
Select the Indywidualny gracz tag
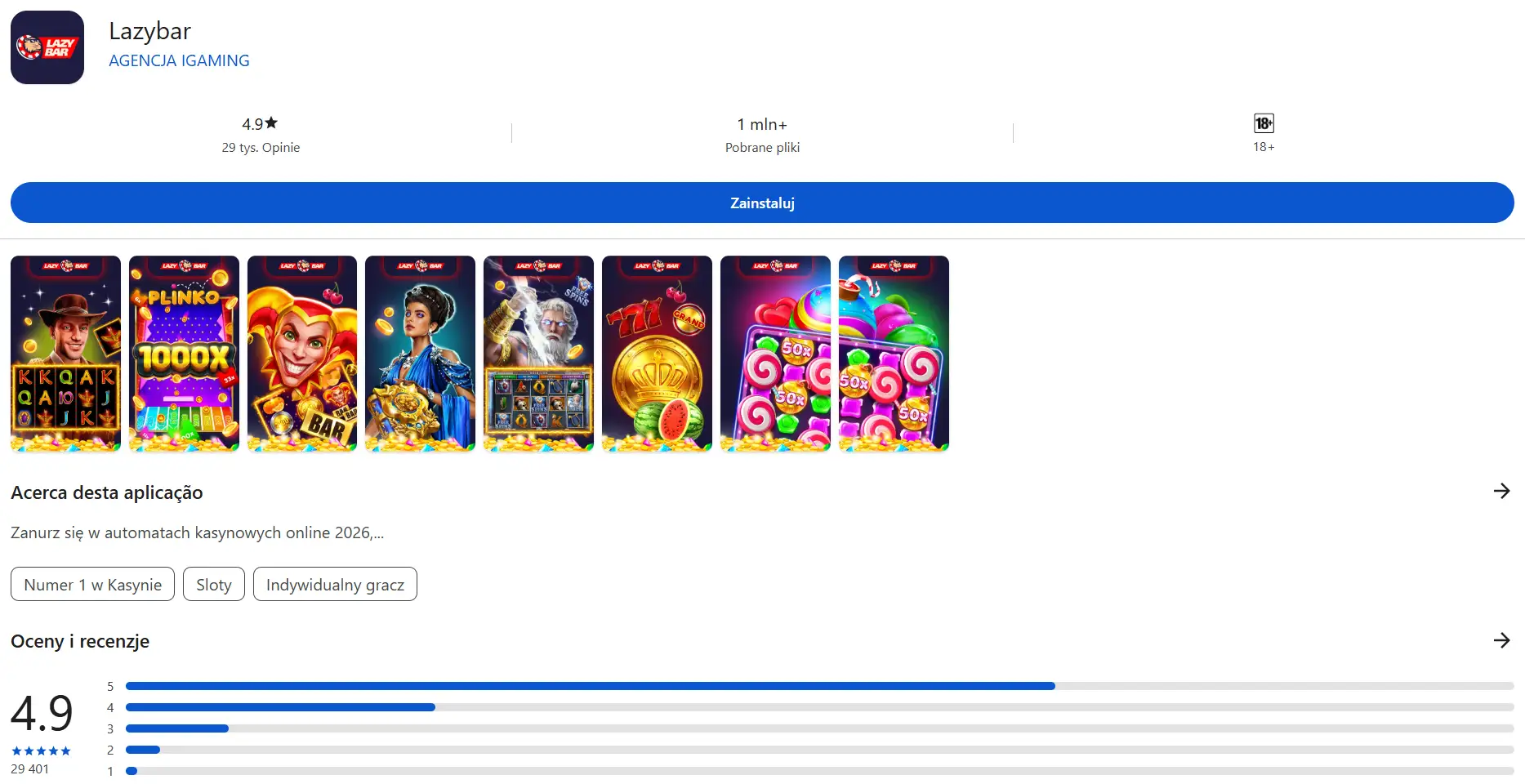pos(335,584)
